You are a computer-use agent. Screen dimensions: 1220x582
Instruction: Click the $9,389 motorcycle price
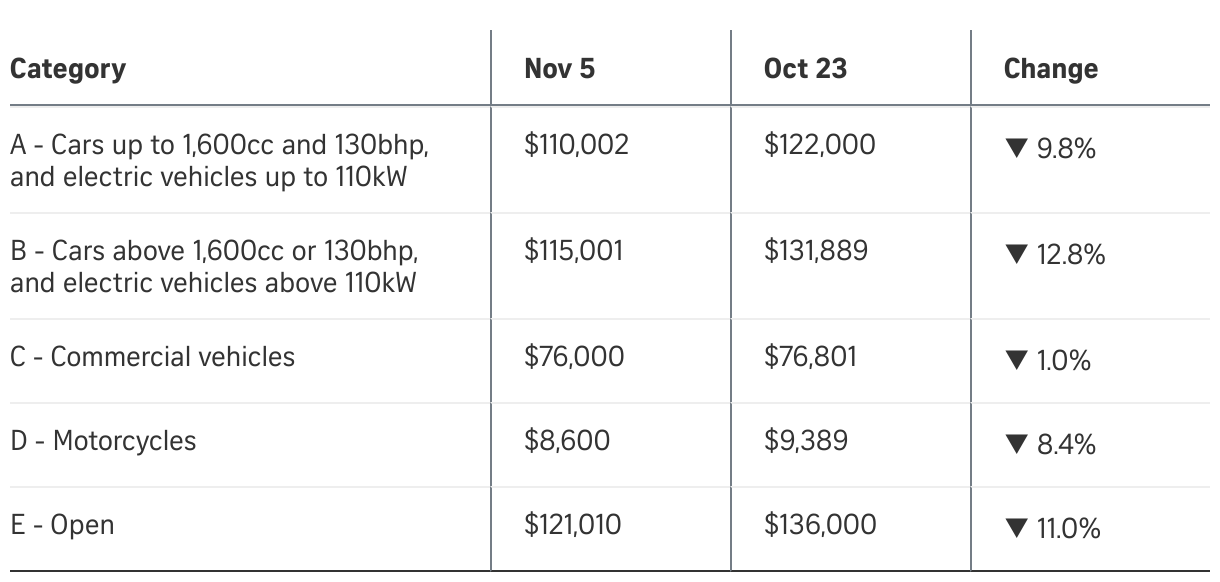pos(806,441)
